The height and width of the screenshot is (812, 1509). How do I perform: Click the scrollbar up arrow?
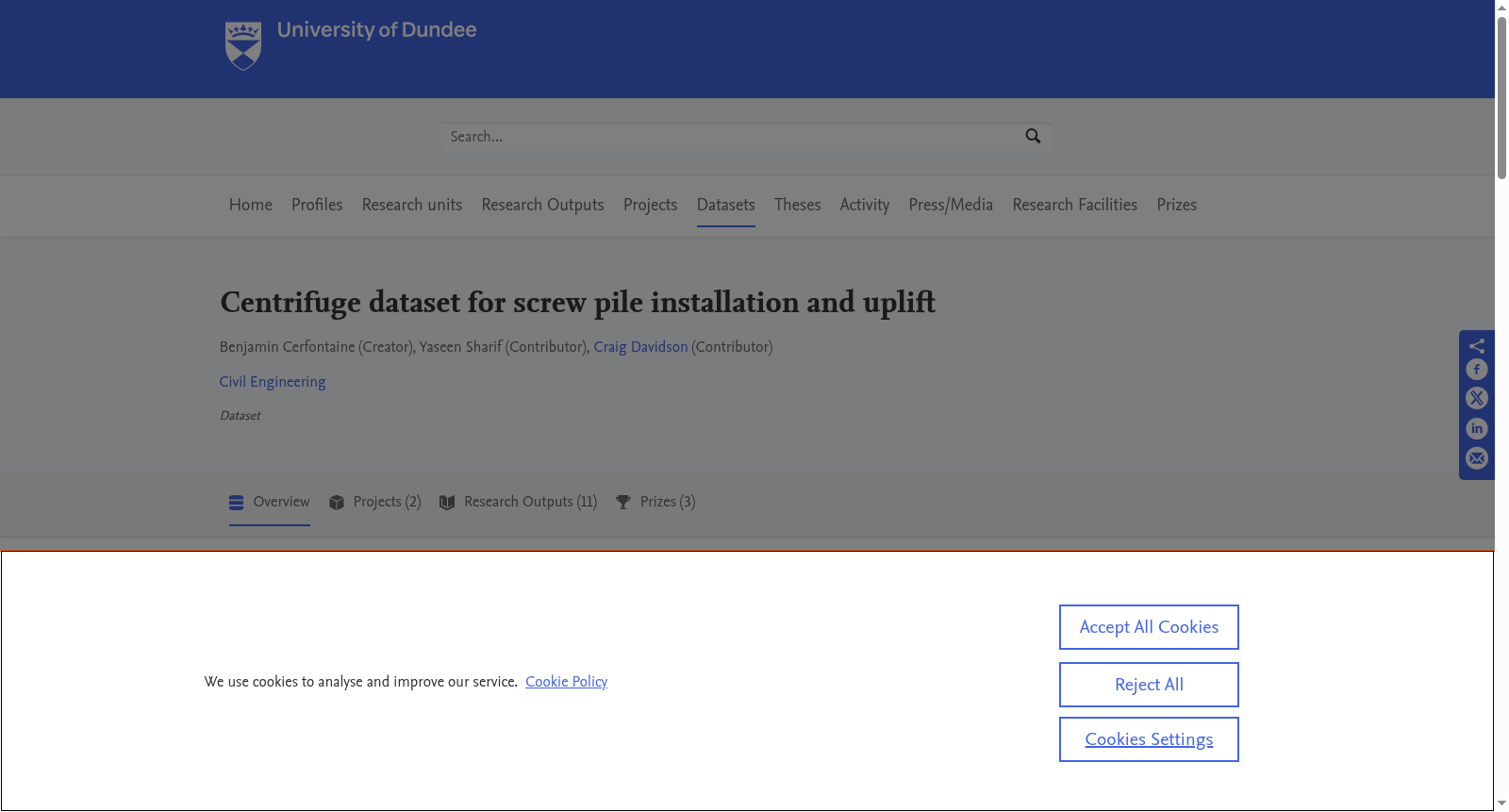coord(1501,7)
